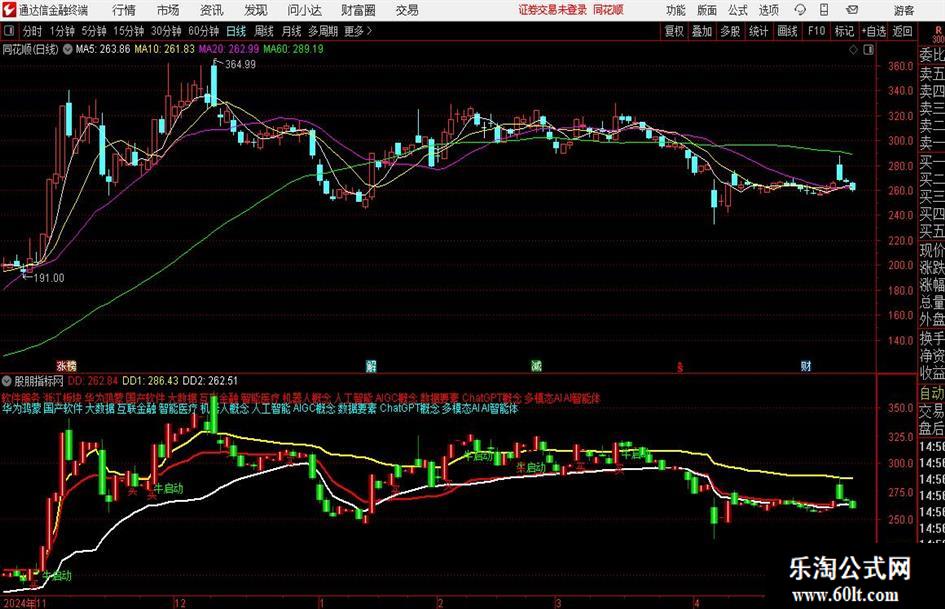Click the 证券交易未登录 login link
The image size is (945, 609).
pos(552,10)
